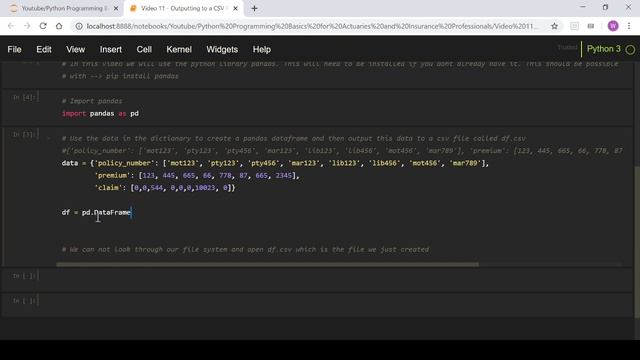The image size is (640, 360).
Task: Switch to the Youtube/Python Programming tab
Action: tap(64, 8)
